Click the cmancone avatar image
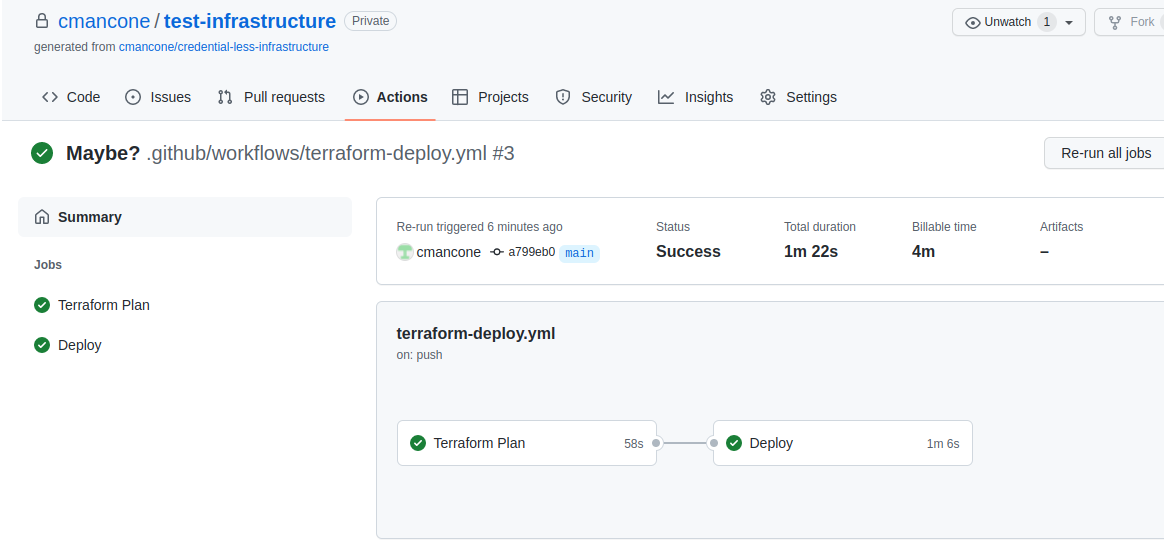This screenshot has height=542, width=1164. coord(405,252)
